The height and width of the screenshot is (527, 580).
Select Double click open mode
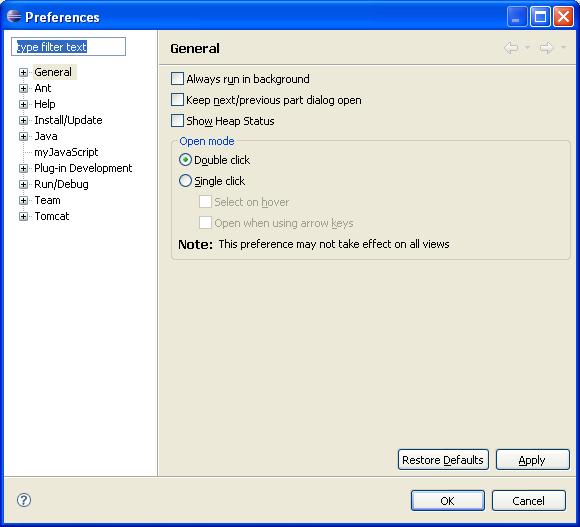(185, 160)
